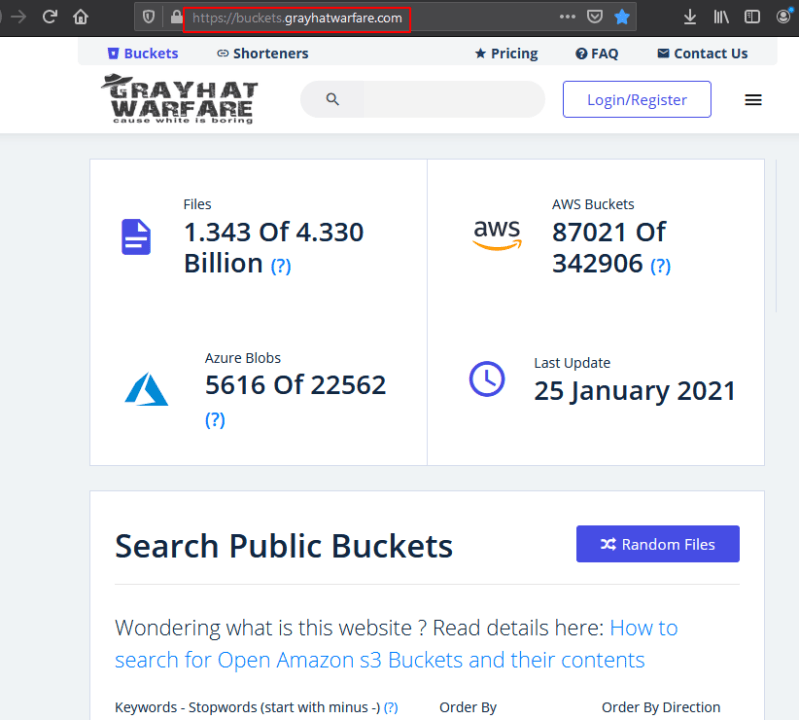This screenshot has width=799, height=720.
Task: Save page to Pocket icon
Action: coord(595,17)
